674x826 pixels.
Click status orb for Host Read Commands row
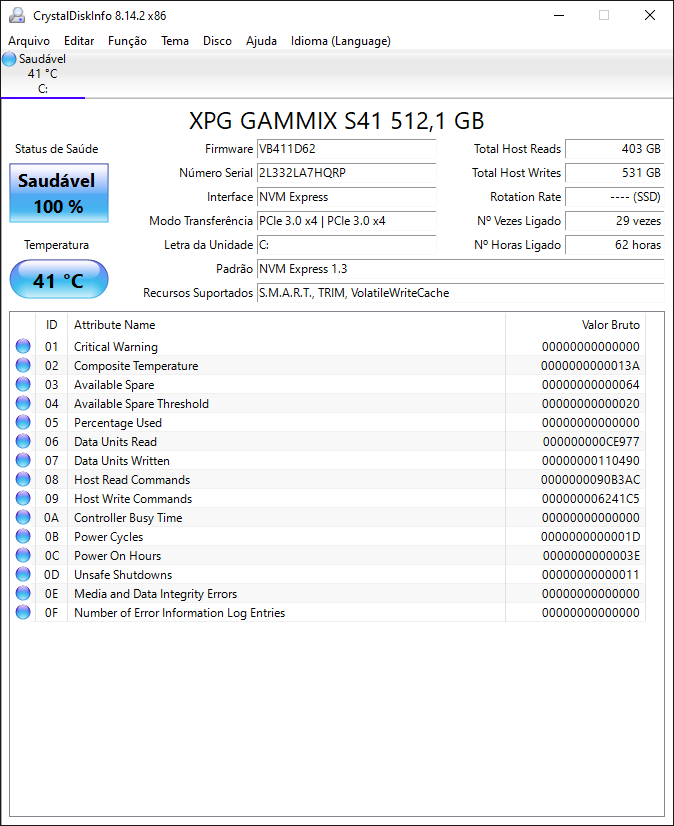pyautogui.click(x=23, y=479)
